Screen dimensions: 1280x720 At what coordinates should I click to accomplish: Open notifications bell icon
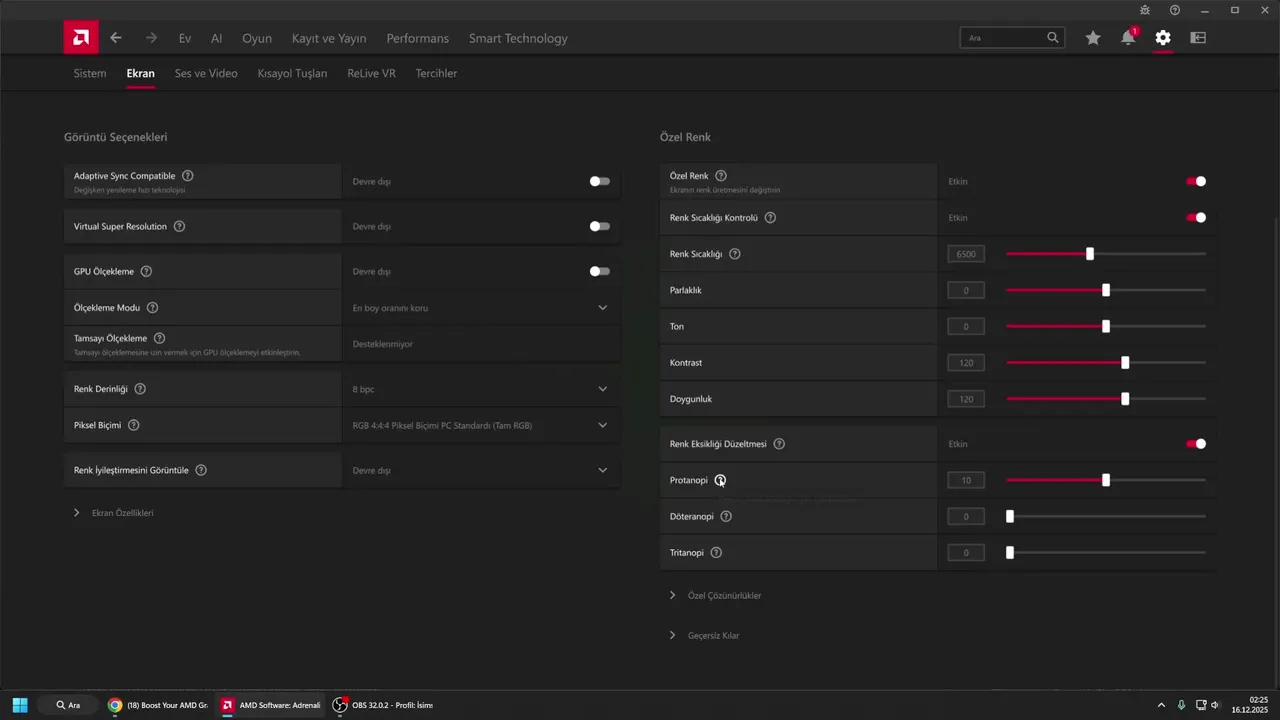[x=1128, y=38]
